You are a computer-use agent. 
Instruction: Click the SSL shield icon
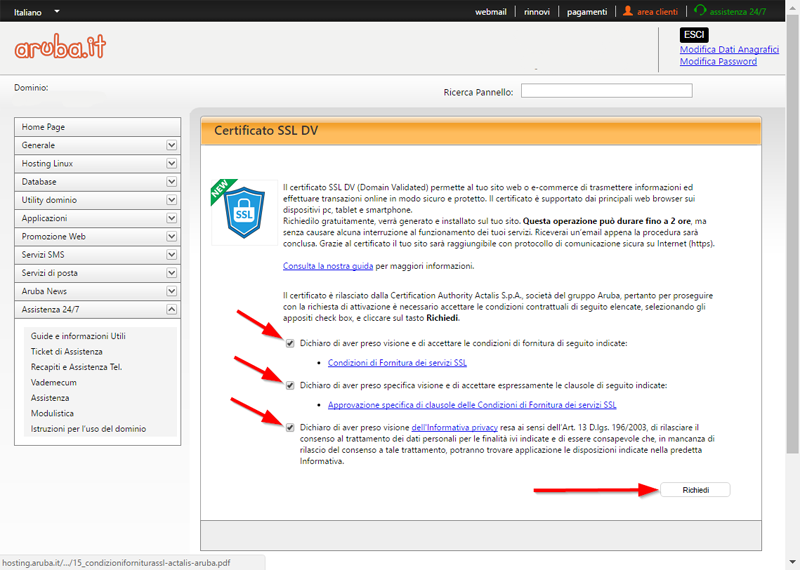(244, 213)
